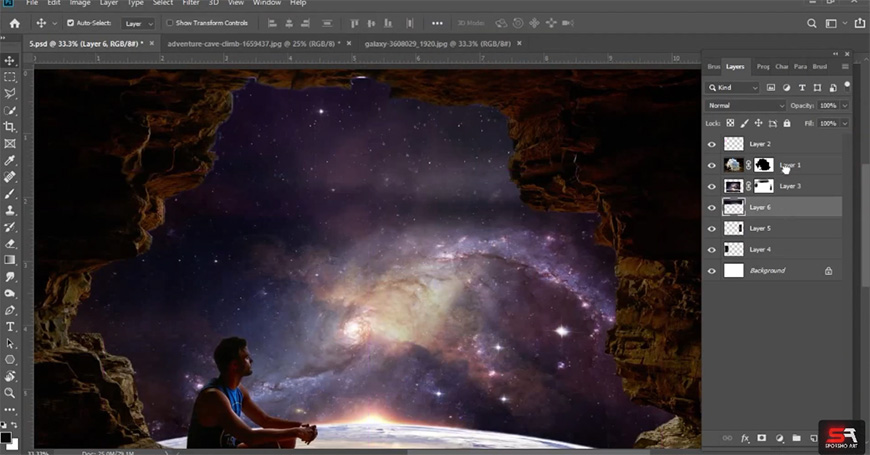The height and width of the screenshot is (455, 870).
Task: Select the Pen tool
Action: click(9, 310)
